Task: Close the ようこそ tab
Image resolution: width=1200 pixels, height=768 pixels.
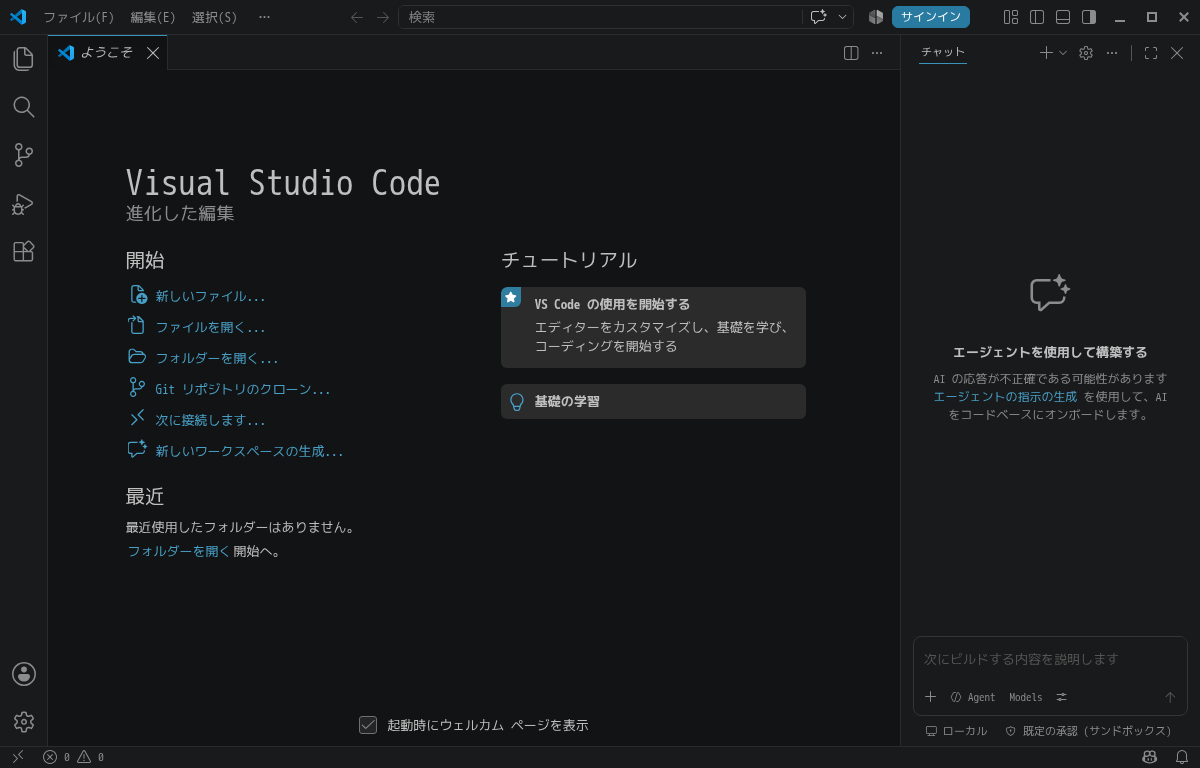Action: pos(153,53)
